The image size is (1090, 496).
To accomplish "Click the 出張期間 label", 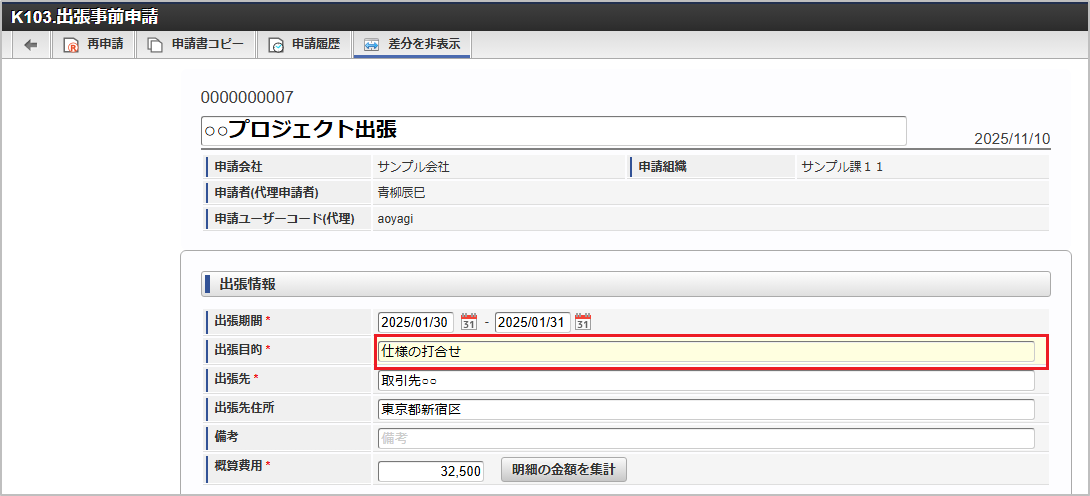I will click(238, 320).
